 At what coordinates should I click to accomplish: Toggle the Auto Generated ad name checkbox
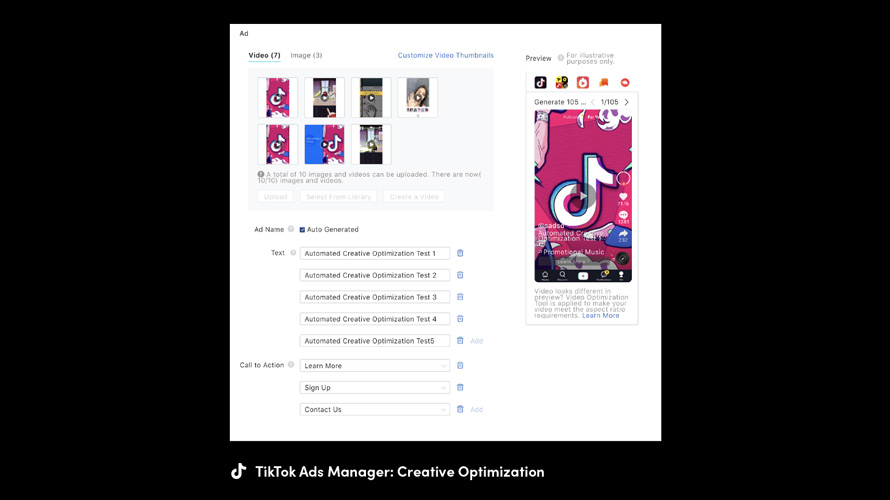pyautogui.click(x=302, y=230)
